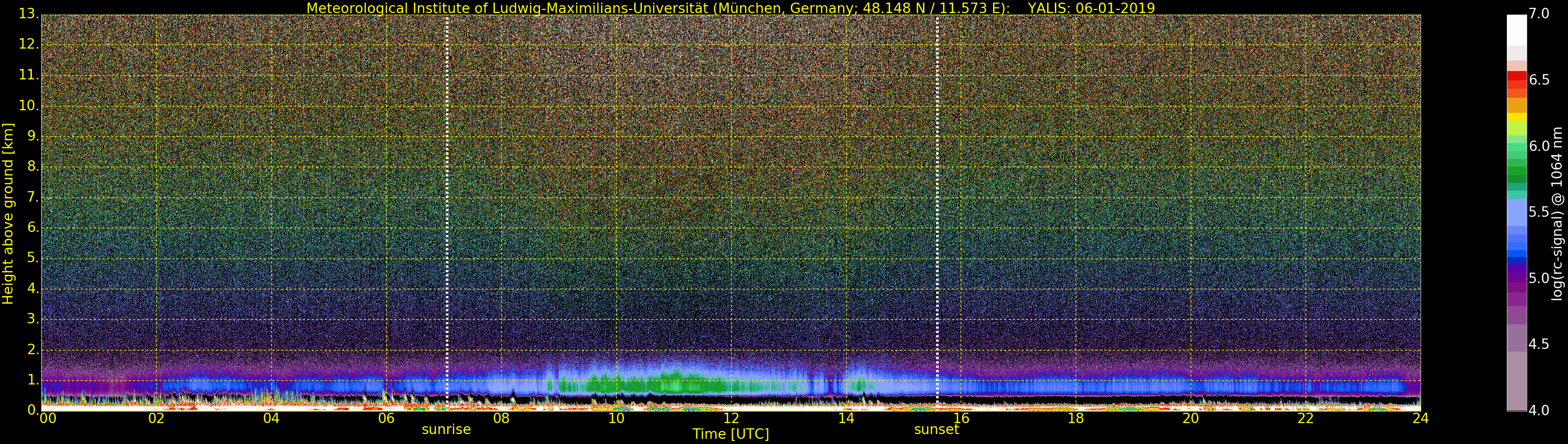Click the "Height above ground [km]" axis label
This screenshot has width=1568, height=444.
[8, 214]
